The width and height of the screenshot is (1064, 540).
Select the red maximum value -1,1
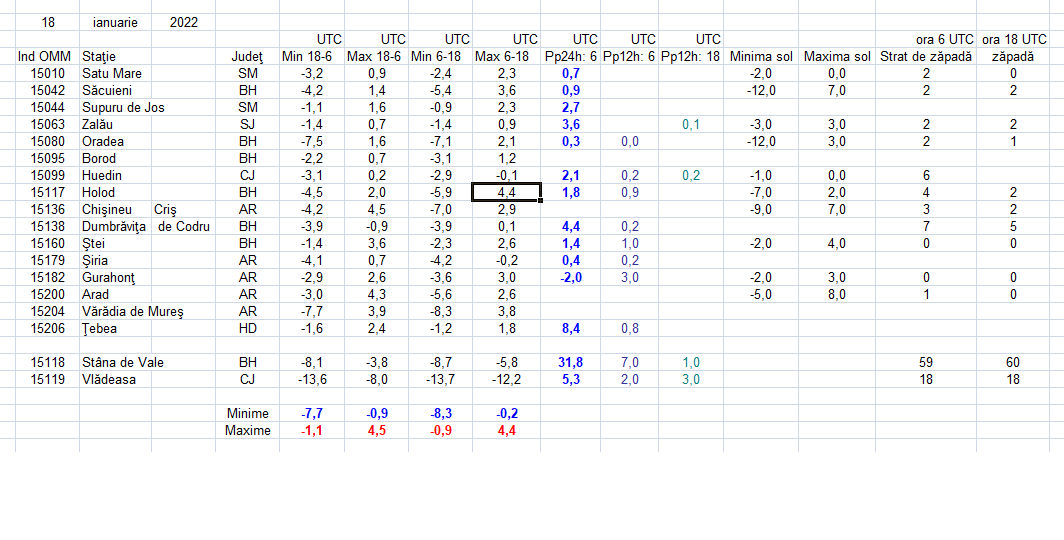(x=313, y=430)
